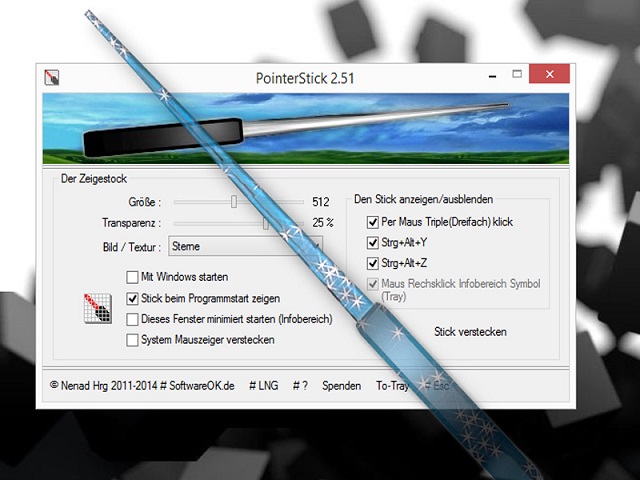Maximize the PointerStick window

517,74
